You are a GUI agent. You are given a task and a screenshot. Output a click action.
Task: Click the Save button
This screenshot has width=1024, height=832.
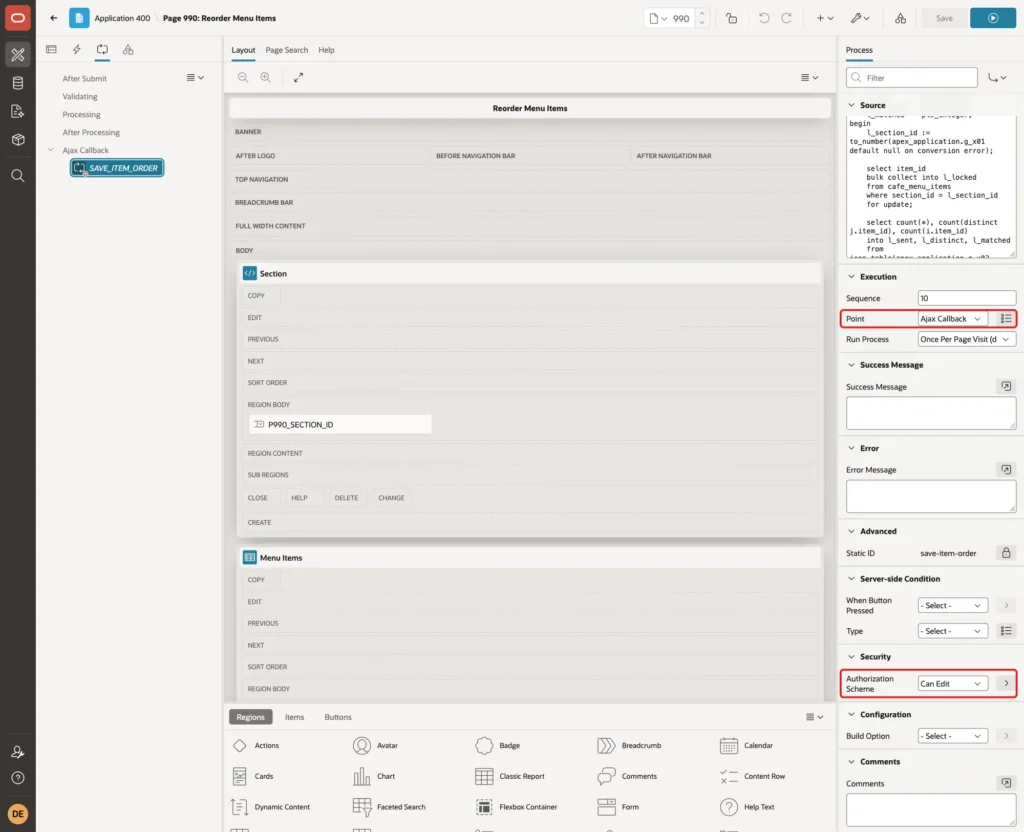[944, 18]
